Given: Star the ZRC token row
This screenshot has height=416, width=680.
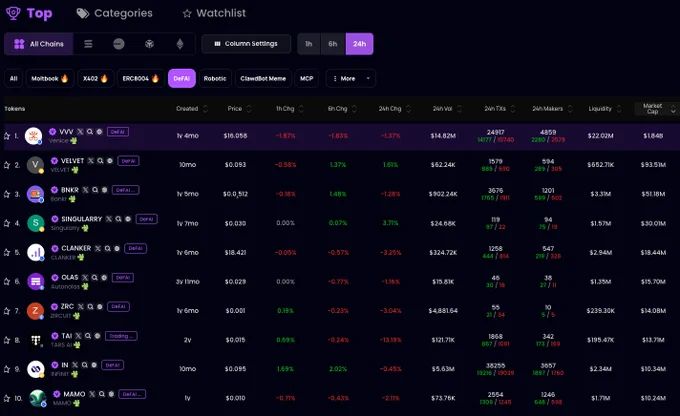Looking at the screenshot, I should tap(7, 311).
